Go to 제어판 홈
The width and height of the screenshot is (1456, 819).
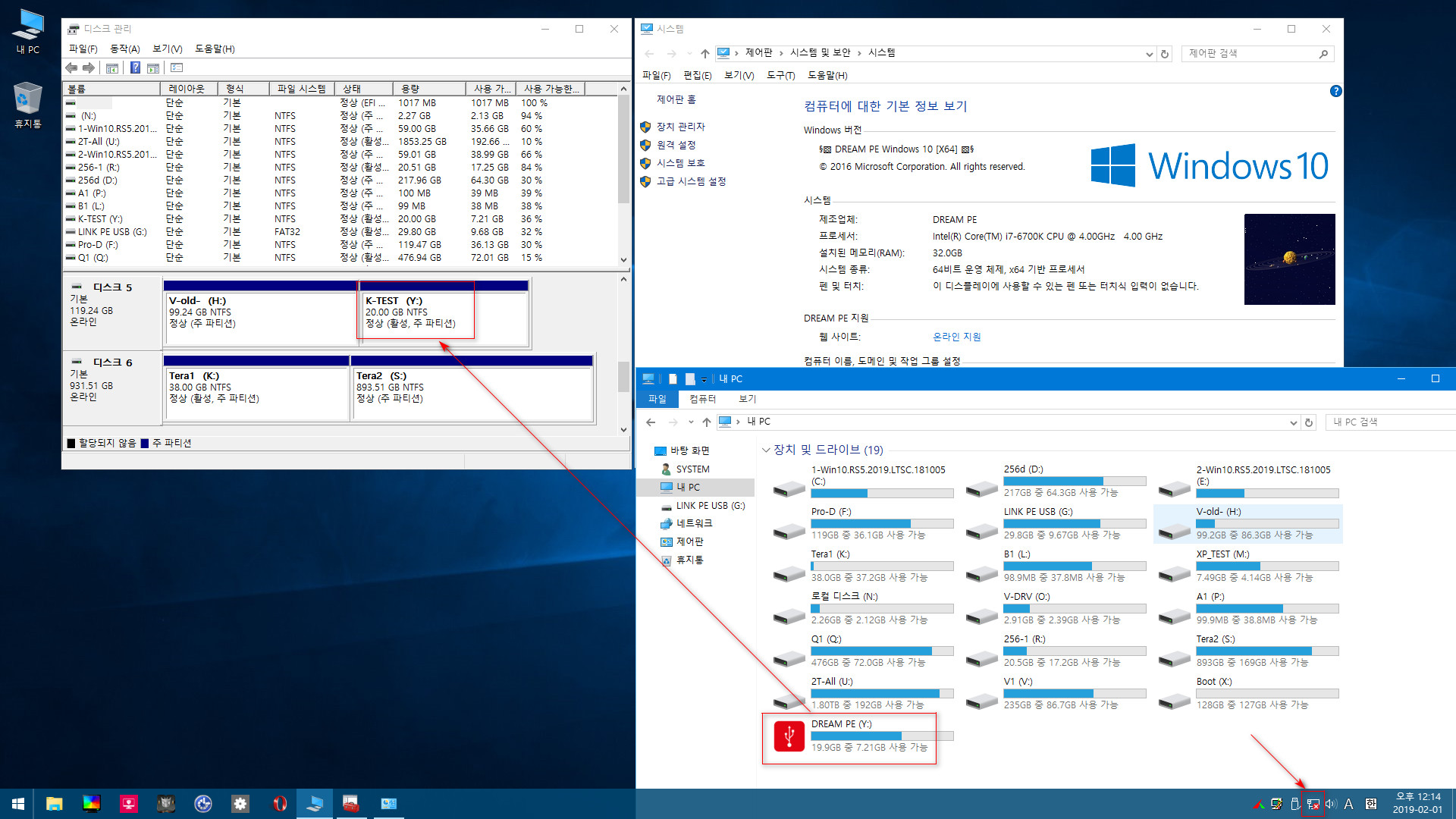(x=676, y=99)
